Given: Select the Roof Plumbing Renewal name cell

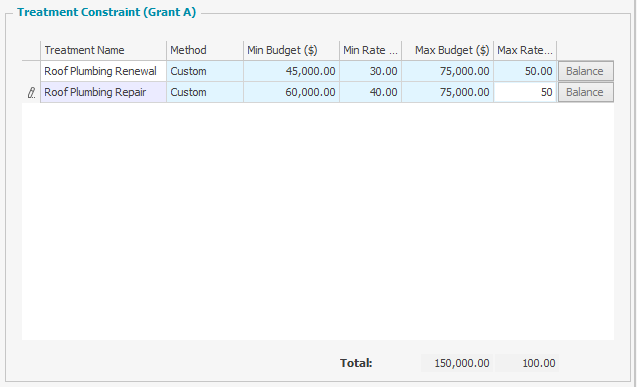Looking at the screenshot, I should tap(103, 71).
